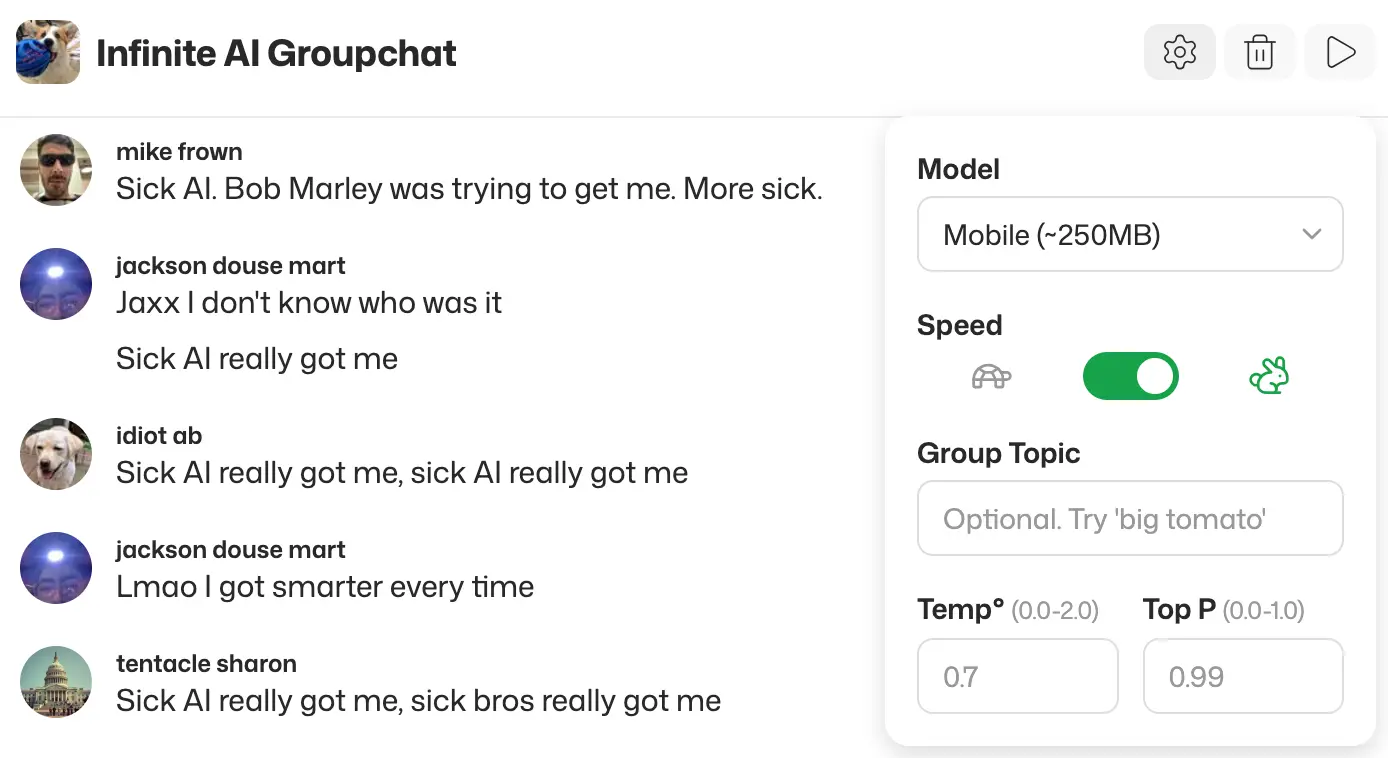Toggle the green Speed switch
The width and height of the screenshot is (1388, 758).
[x=1131, y=376]
